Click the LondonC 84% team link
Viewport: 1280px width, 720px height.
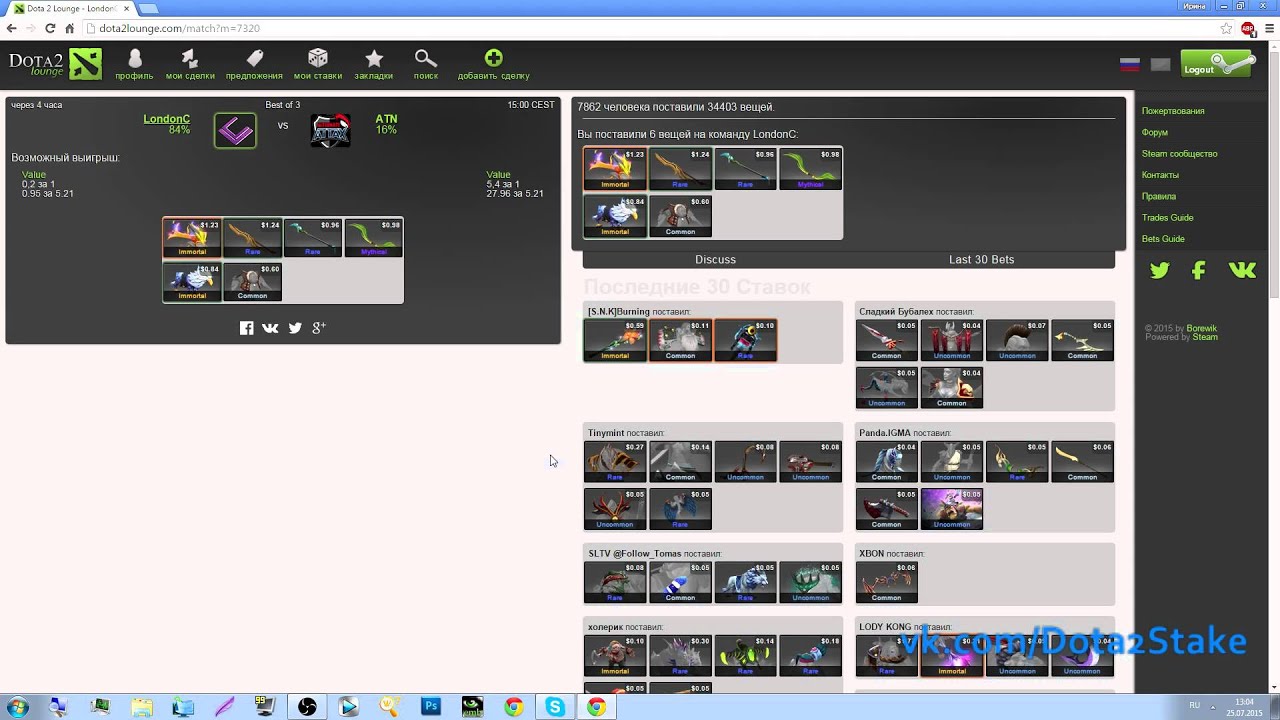(x=167, y=124)
